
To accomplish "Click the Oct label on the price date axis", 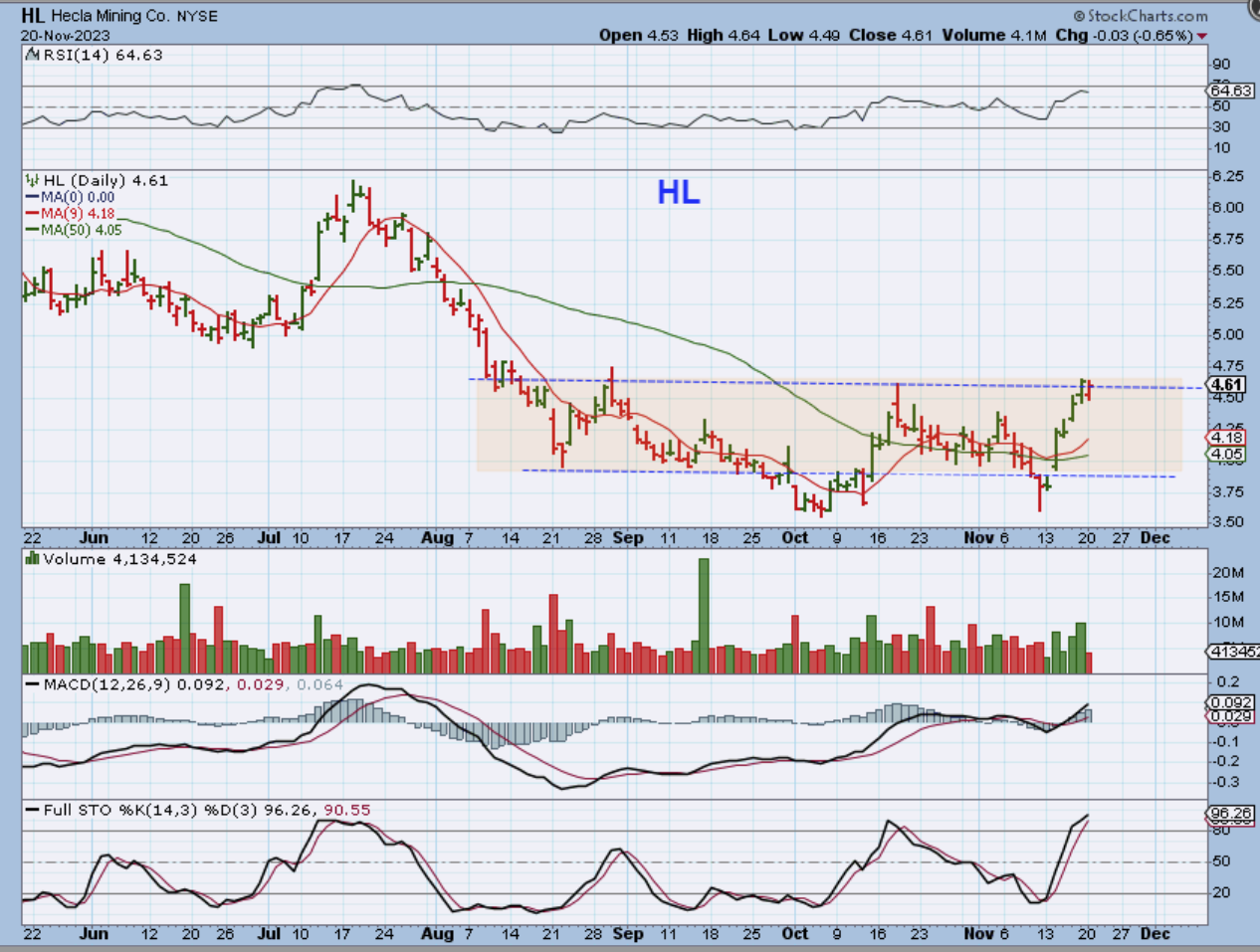I will tap(794, 538).
